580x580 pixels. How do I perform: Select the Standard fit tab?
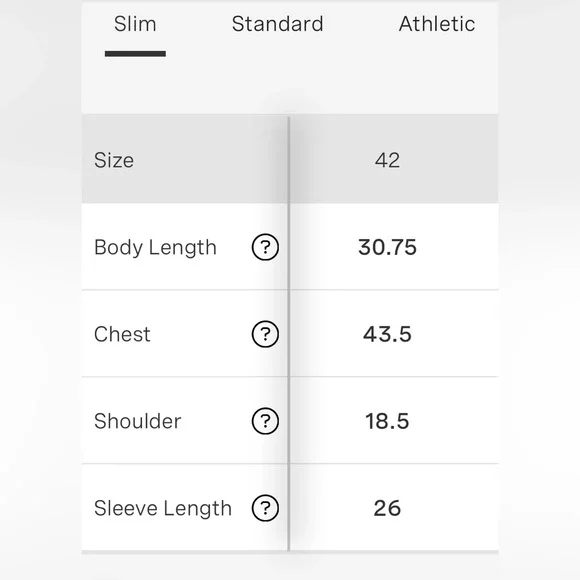pyautogui.click(x=277, y=24)
